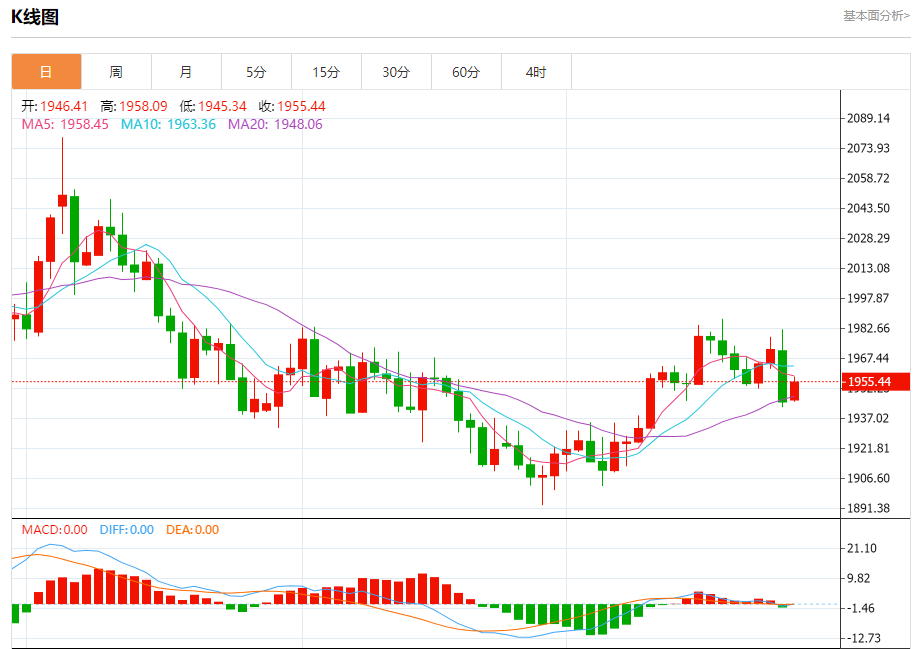Click the 2058.72 price axis label
This screenshot has height=649, width=915.
(868, 179)
